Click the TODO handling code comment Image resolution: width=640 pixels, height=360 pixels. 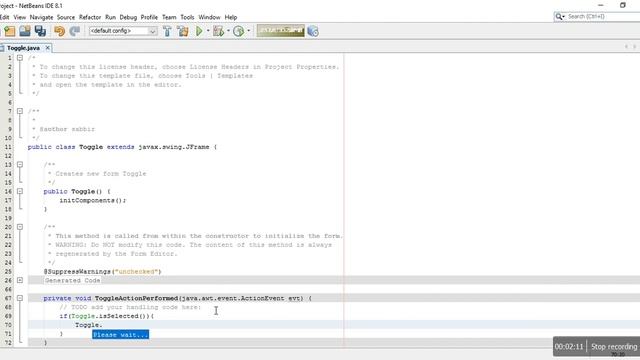[x=130, y=307]
